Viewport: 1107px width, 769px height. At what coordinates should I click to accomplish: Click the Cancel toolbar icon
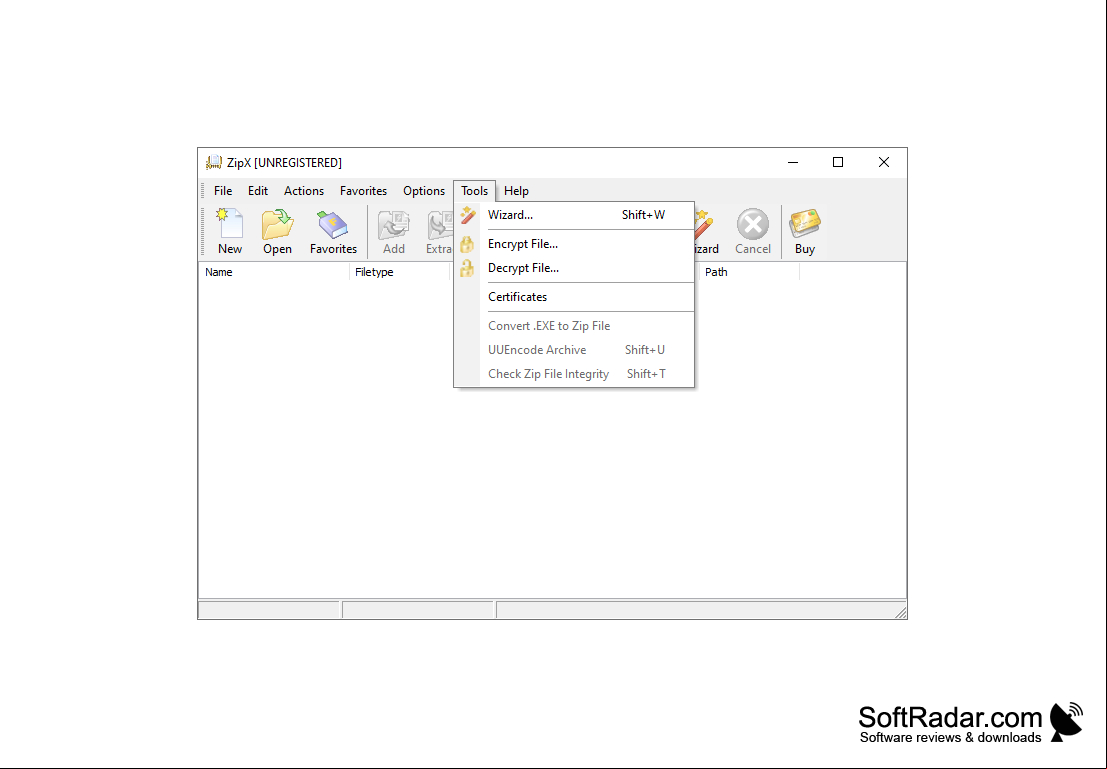753,225
